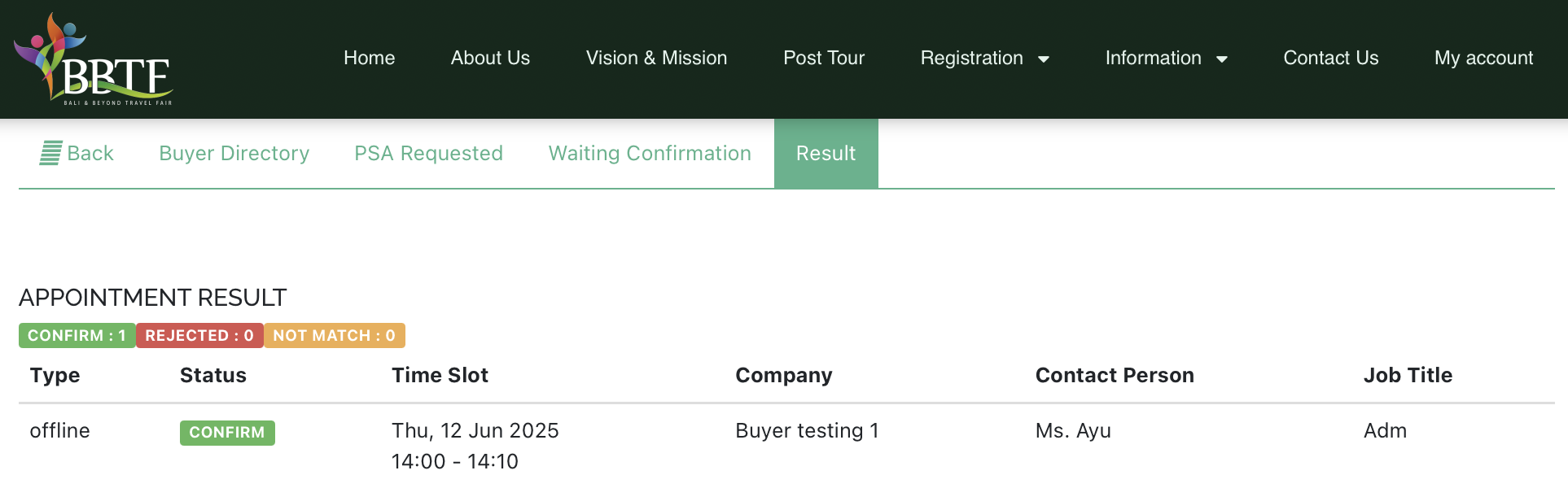Select the Result tab
This screenshot has width=1568, height=501.
click(x=826, y=153)
